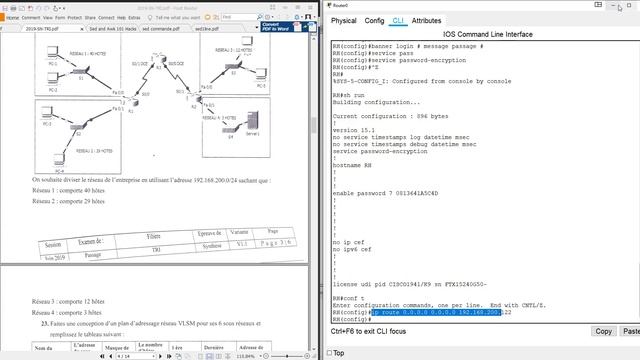
Task: Open the Comment ribbon tab
Action: [x=31, y=18]
